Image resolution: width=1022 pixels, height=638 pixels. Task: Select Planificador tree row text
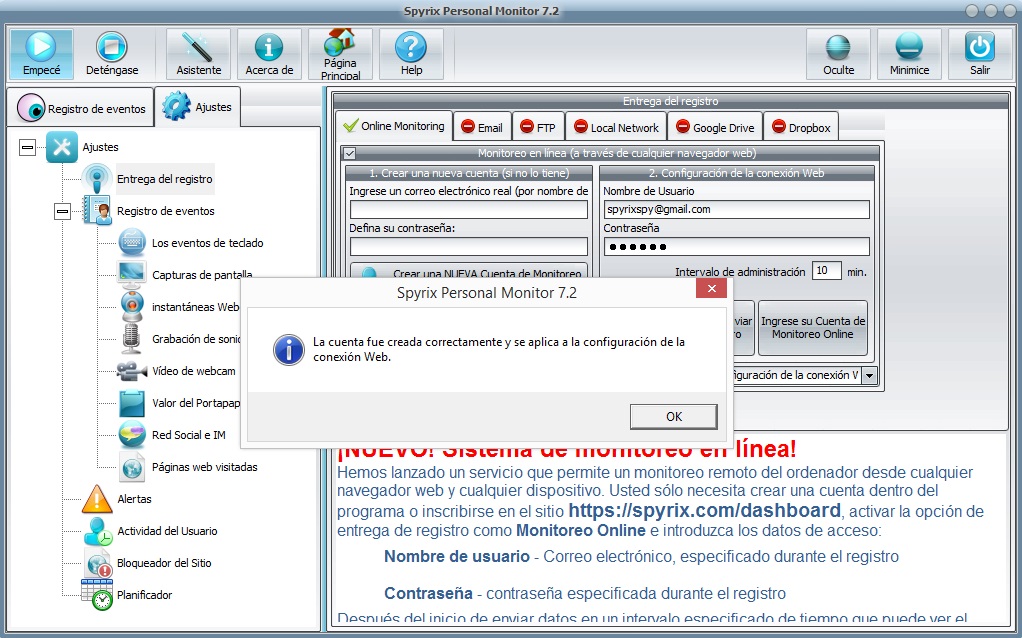(145, 595)
